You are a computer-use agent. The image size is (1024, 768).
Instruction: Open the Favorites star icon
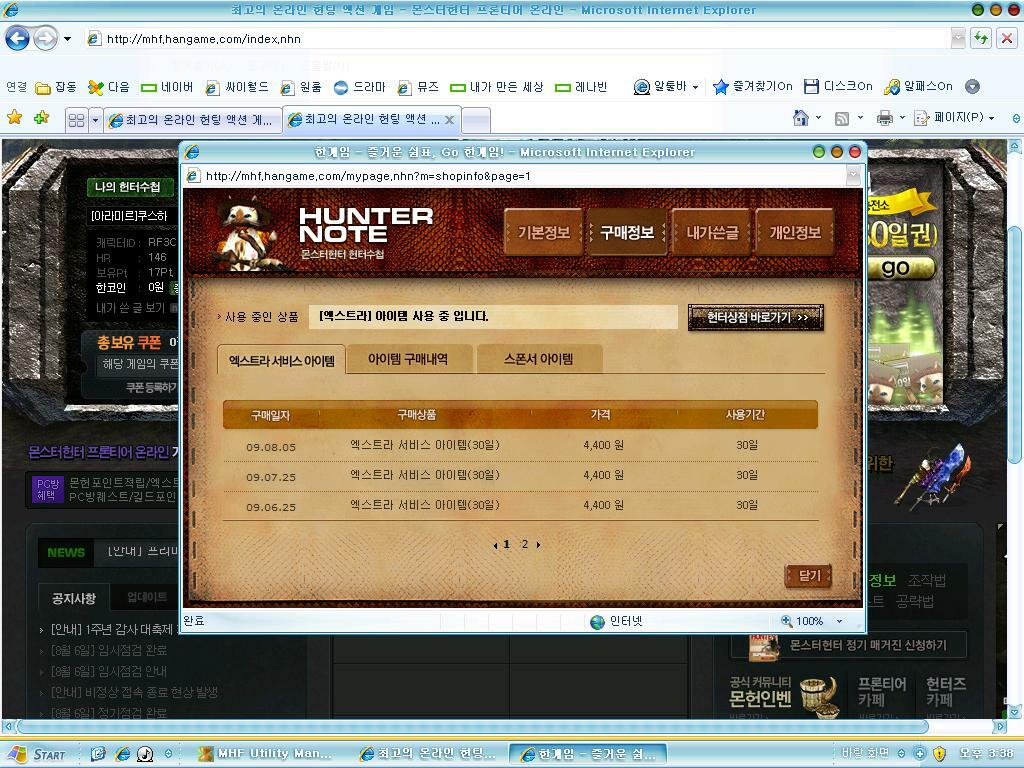pyautogui.click(x=15, y=118)
